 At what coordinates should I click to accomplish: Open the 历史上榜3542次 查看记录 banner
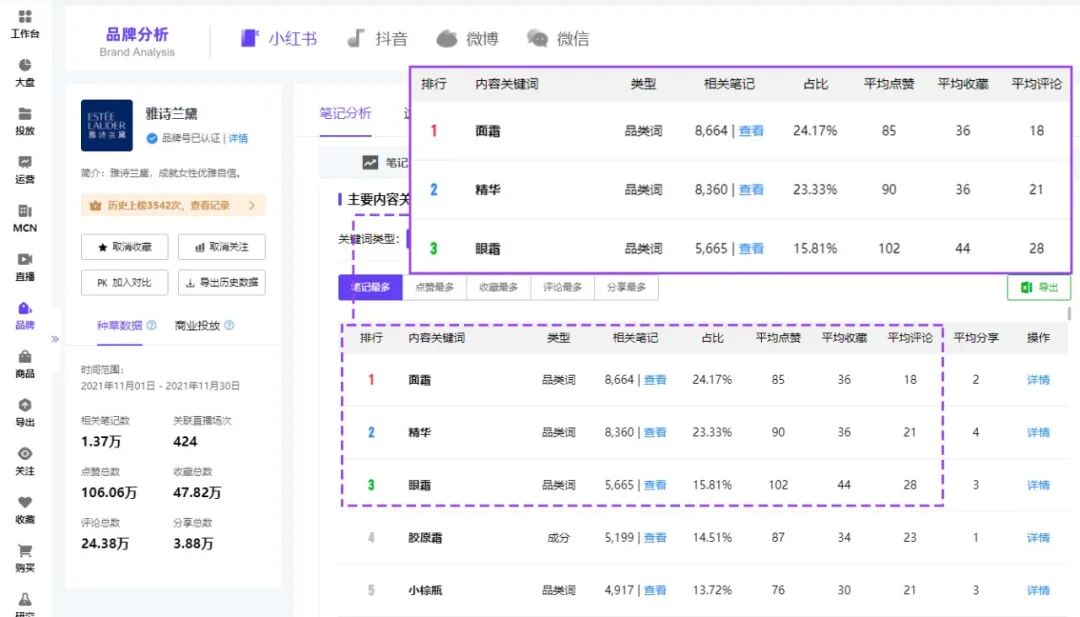(x=173, y=205)
